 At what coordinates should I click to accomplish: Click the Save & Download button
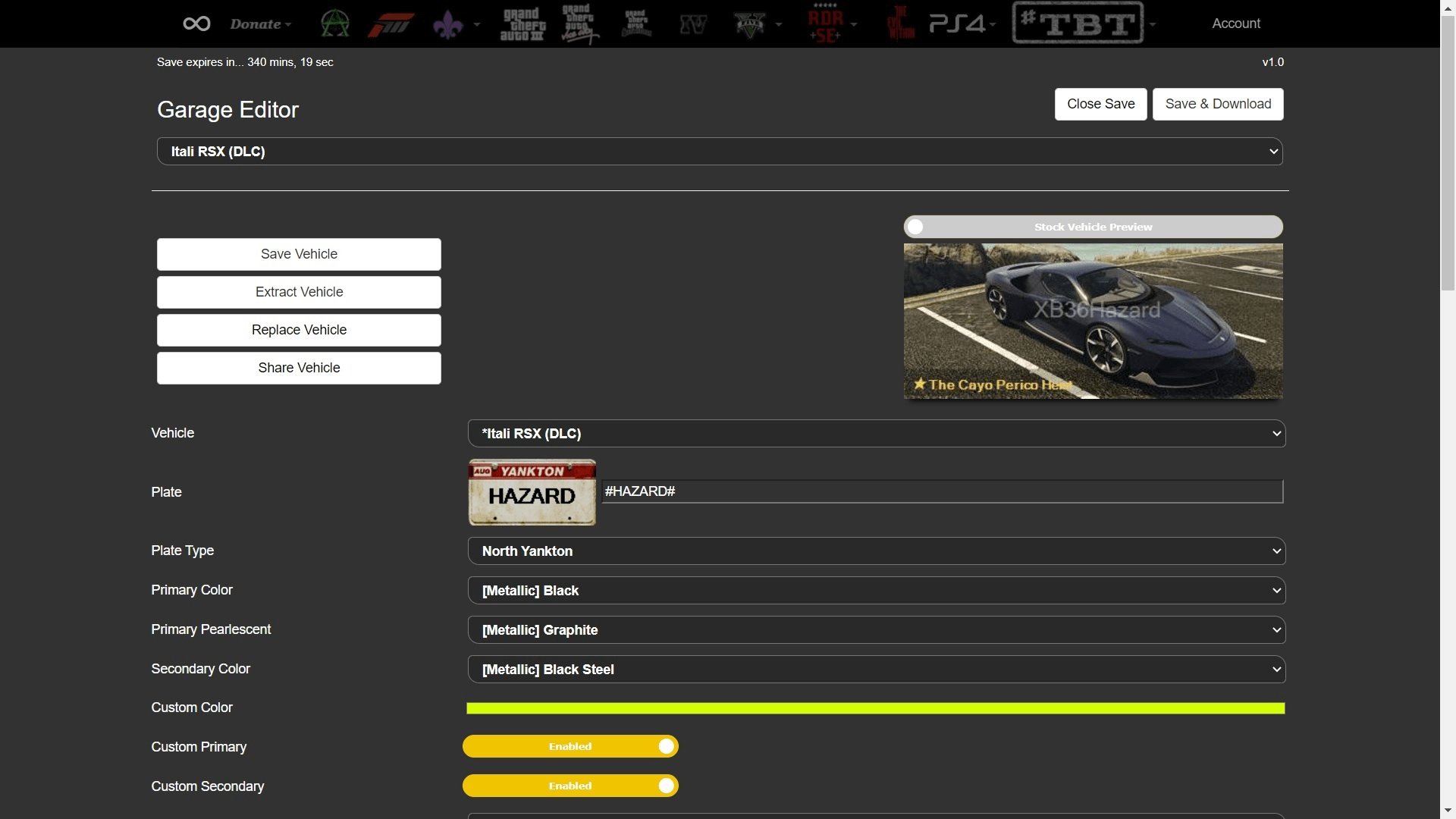pyautogui.click(x=1217, y=104)
